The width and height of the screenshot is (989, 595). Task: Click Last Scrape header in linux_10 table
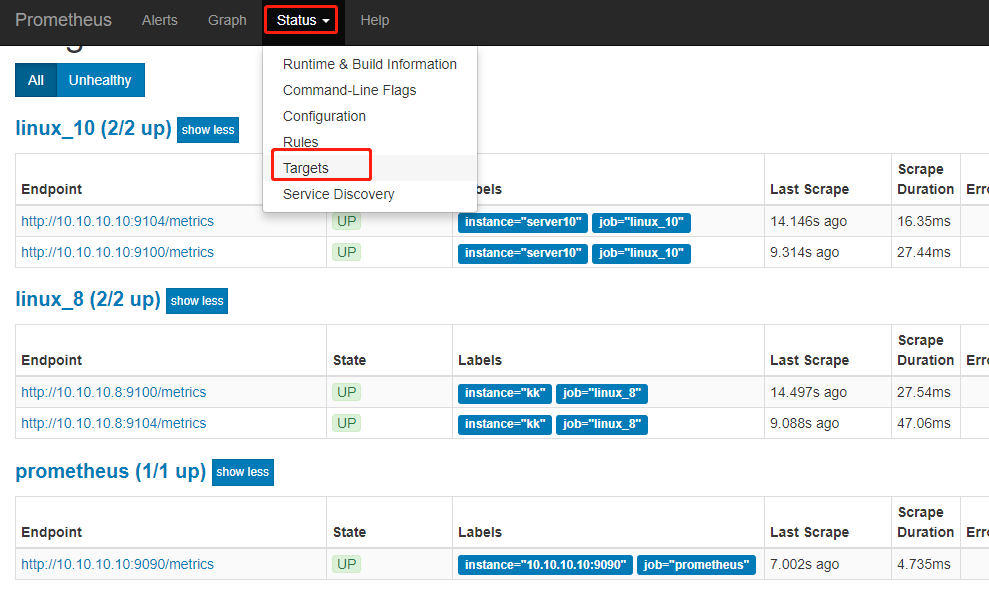click(809, 189)
